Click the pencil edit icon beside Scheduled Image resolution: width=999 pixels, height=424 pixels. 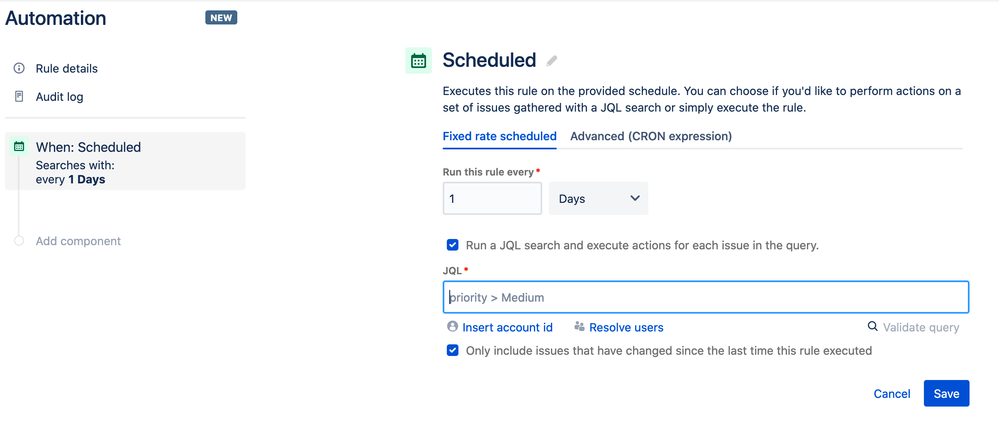(552, 61)
